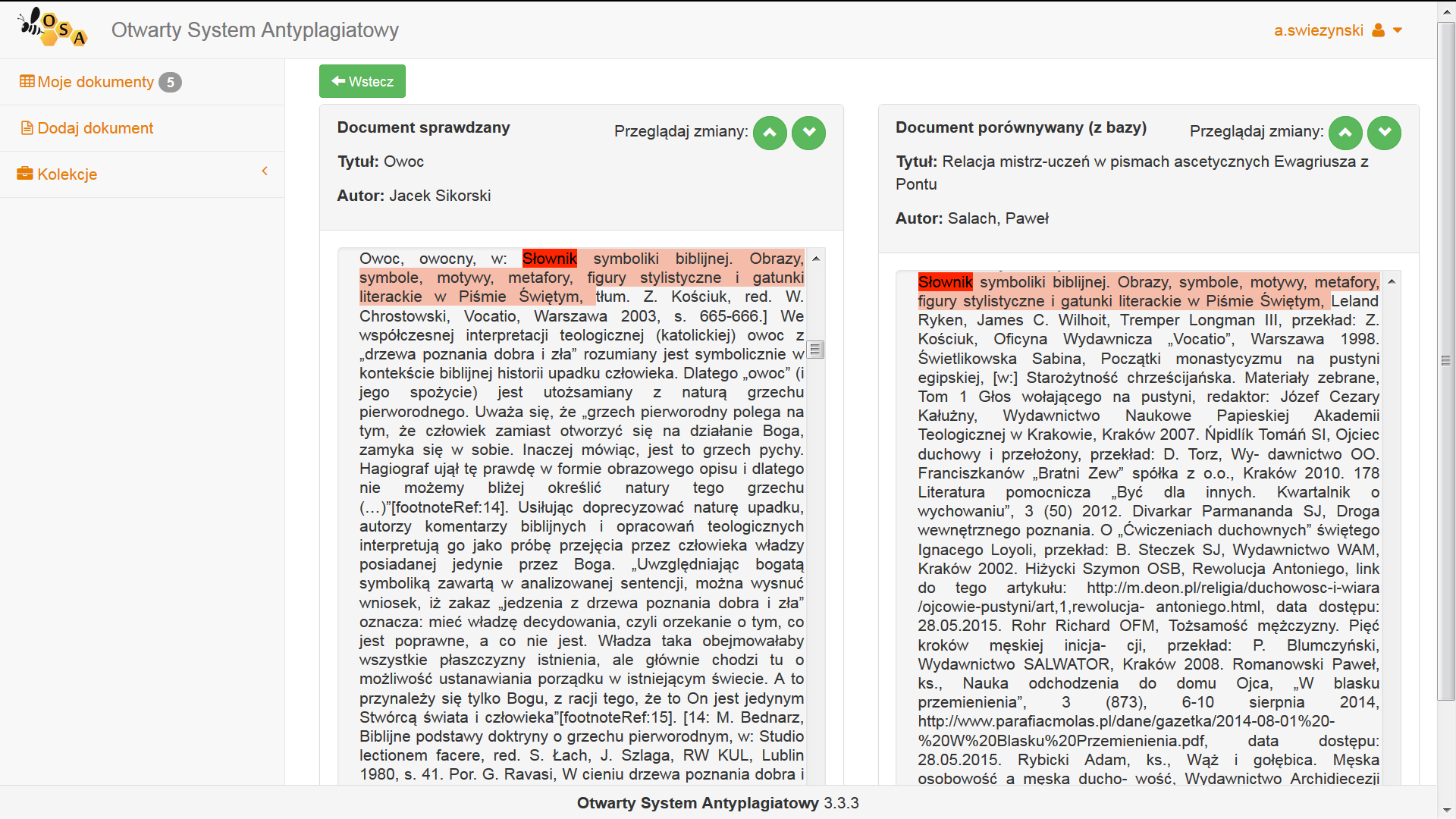Image resolution: width=1456 pixels, height=819 pixels.
Task: Expand the Kolekcje chevron
Action: (x=265, y=171)
